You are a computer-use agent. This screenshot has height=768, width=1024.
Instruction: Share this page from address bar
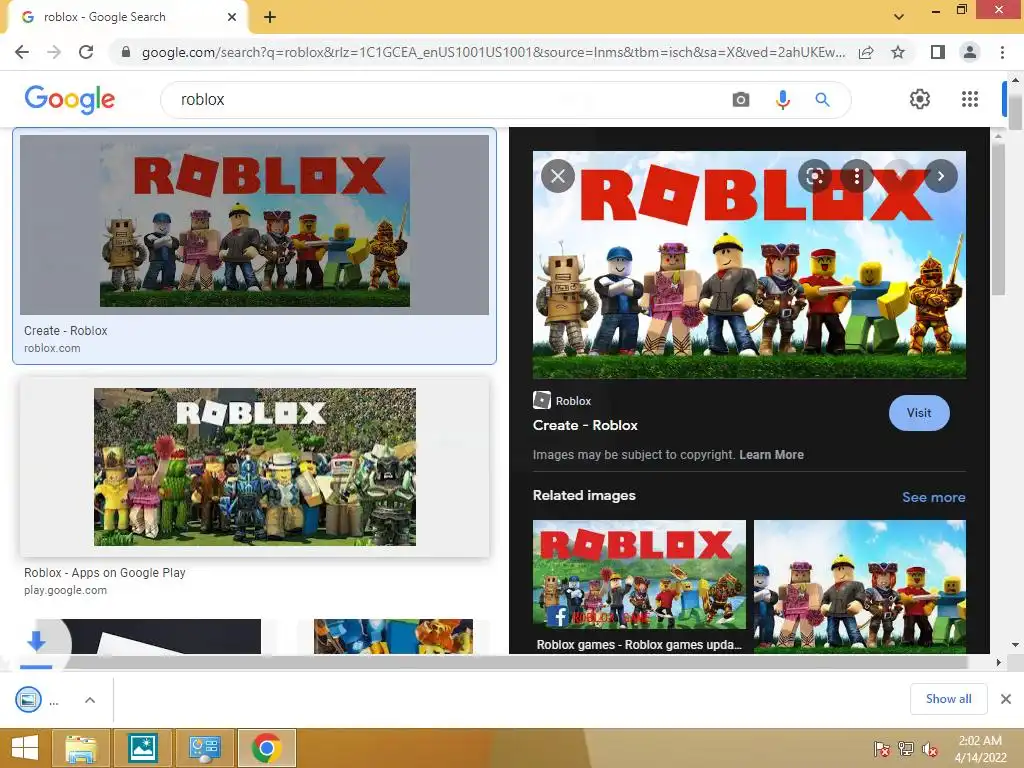[866, 52]
